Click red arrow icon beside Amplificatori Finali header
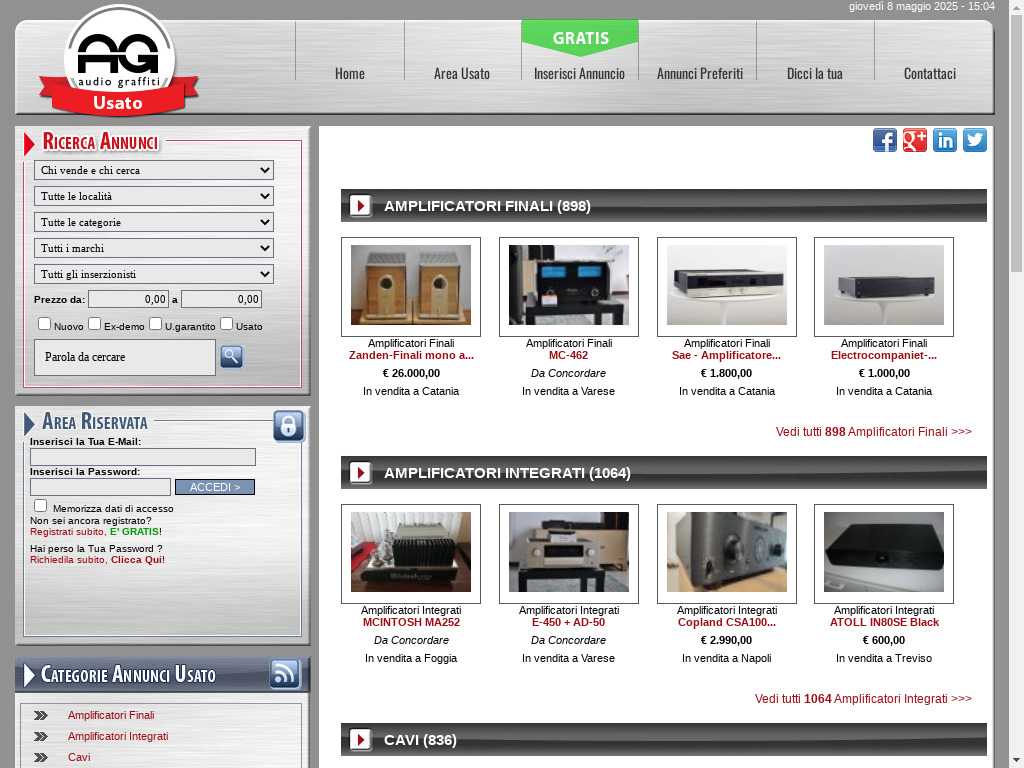This screenshot has height=768, width=1024. [360, 206]
